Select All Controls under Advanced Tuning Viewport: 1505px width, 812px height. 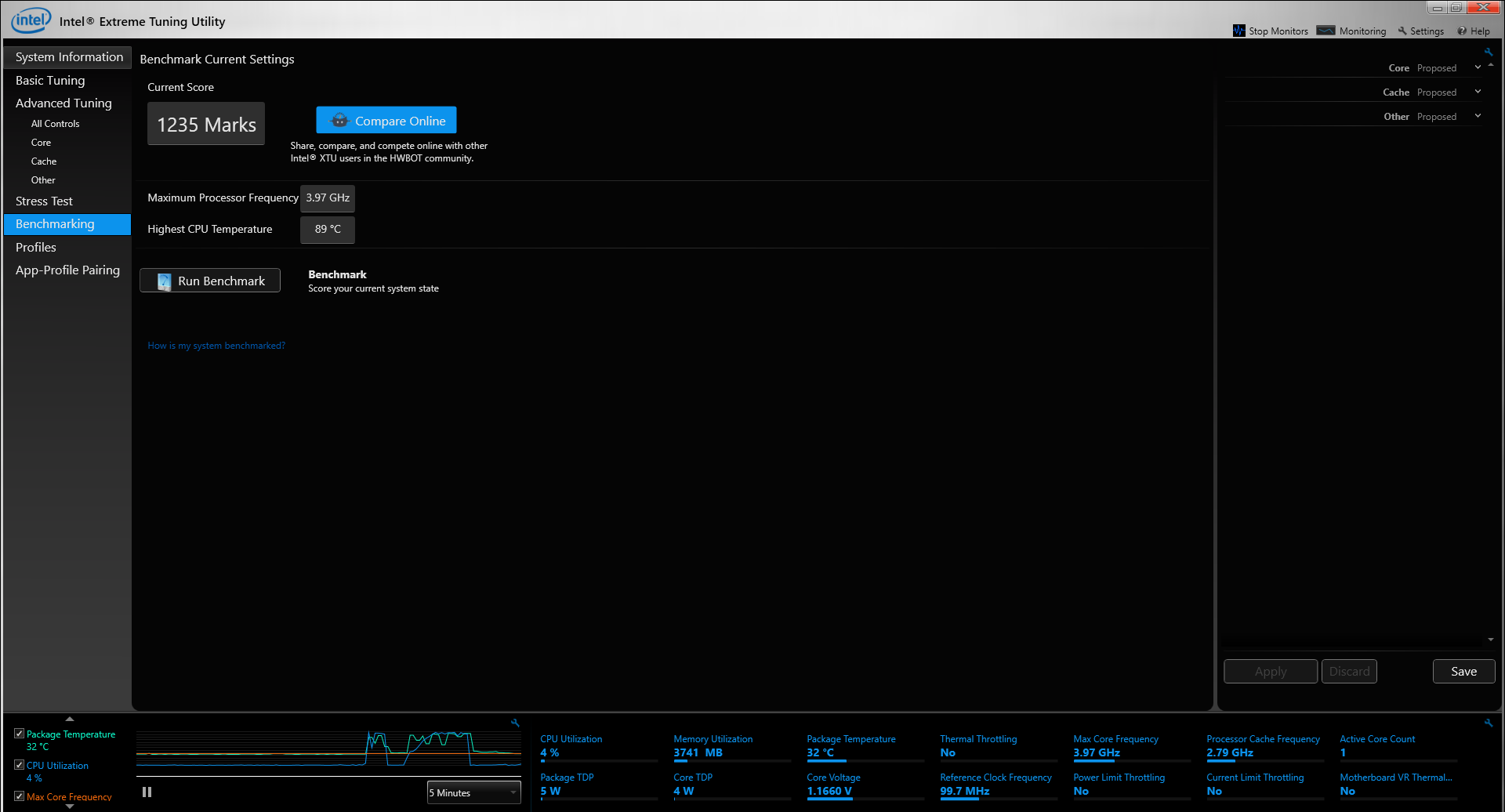tap(55, 124)
